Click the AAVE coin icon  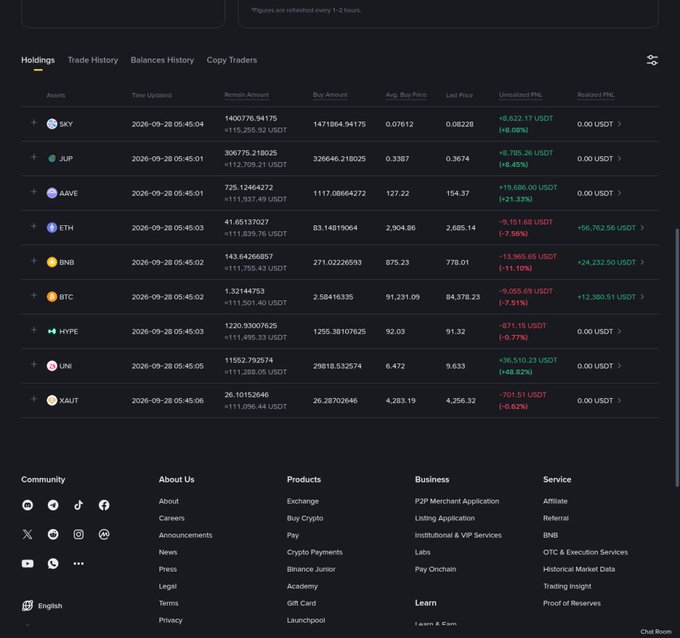[x=52, y=193]
